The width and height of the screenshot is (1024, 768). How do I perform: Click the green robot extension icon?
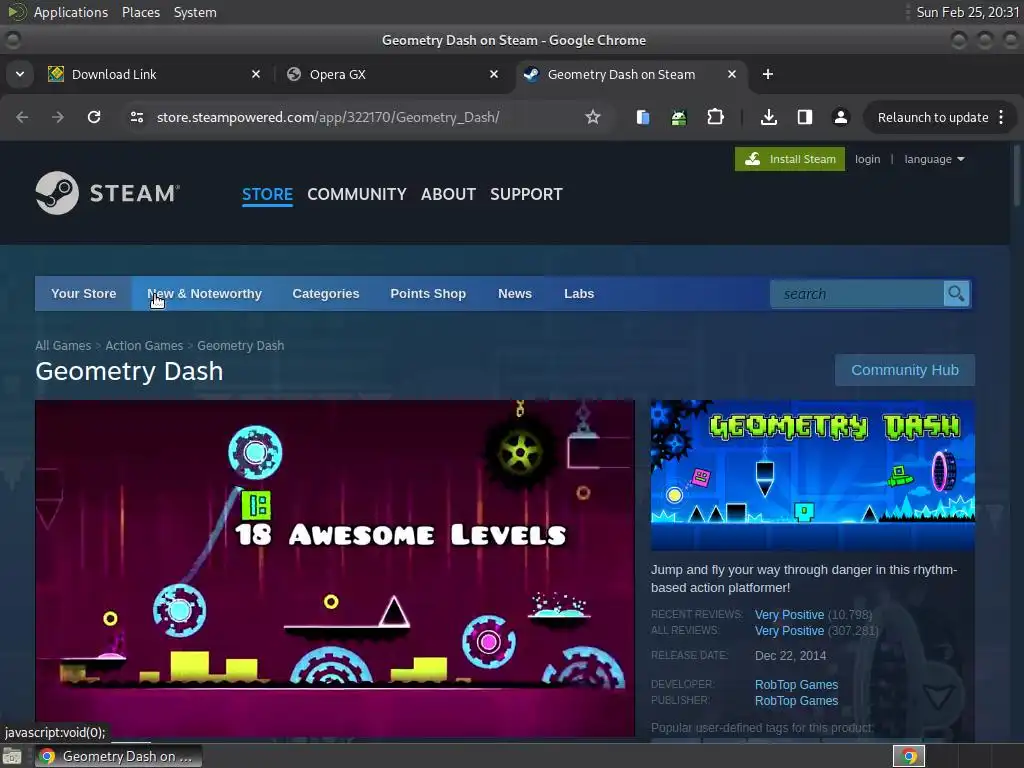click(679, 118)
